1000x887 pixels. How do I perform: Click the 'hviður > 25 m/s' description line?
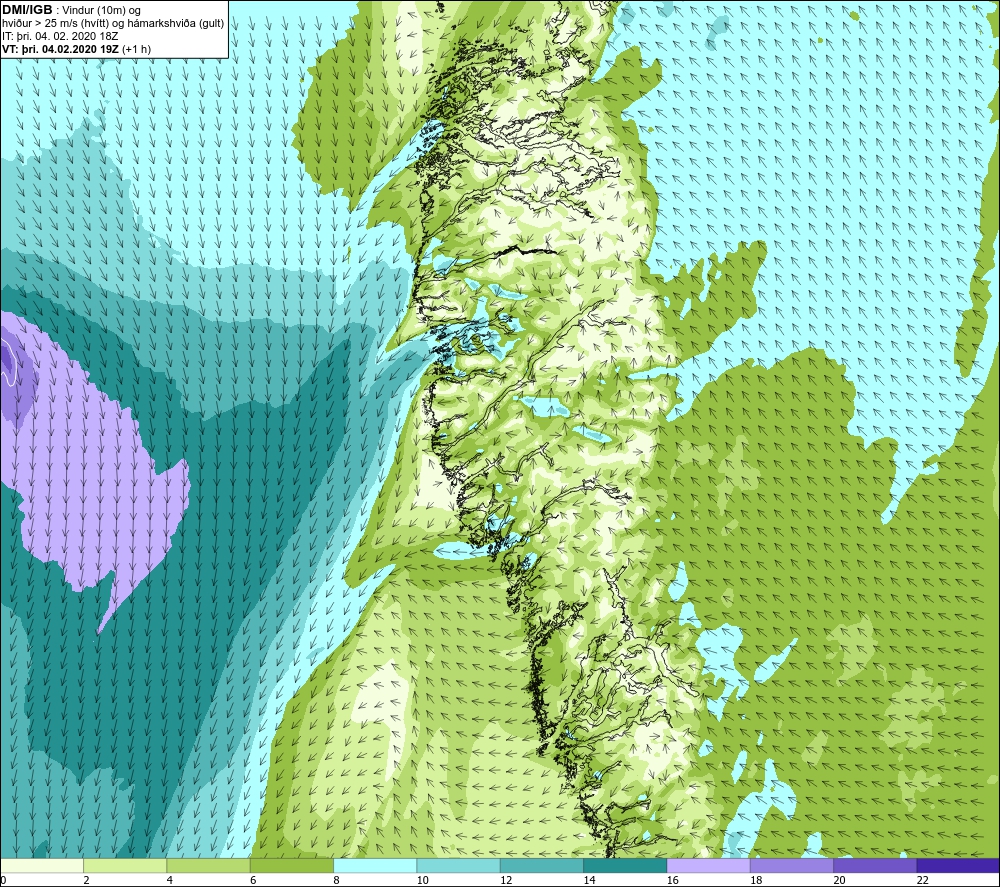(113, 23)
